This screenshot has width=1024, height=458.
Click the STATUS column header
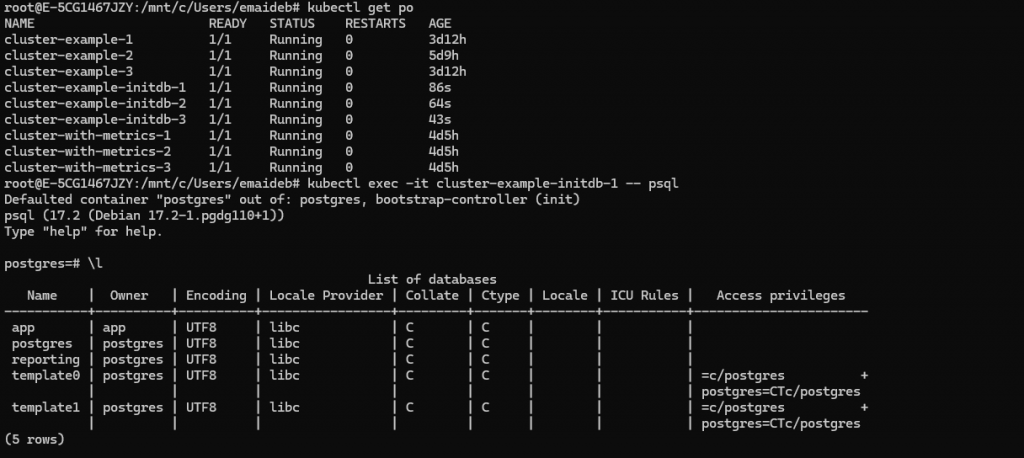coord(292,24)
